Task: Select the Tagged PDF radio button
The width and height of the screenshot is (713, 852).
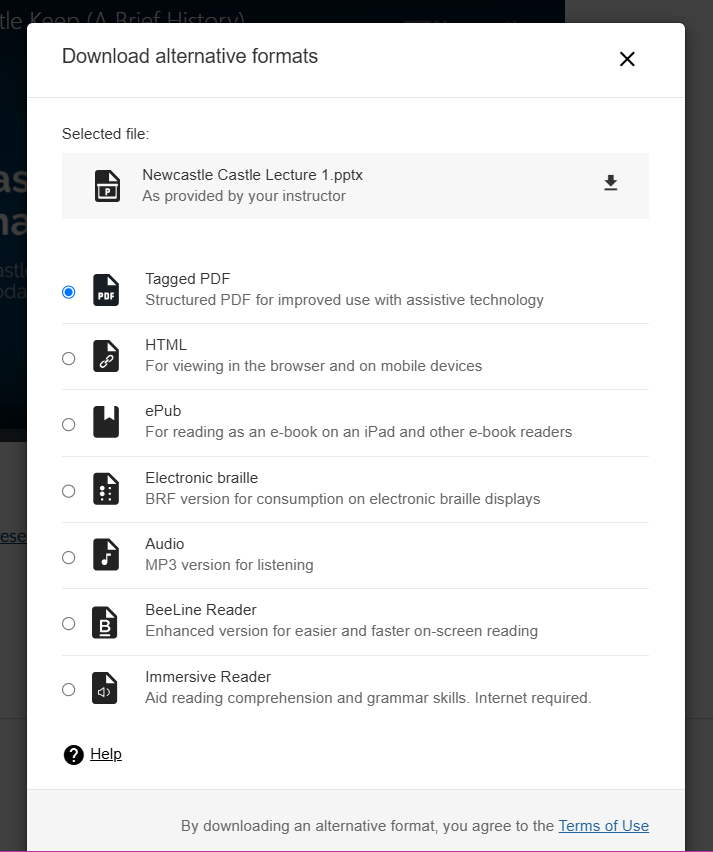Action: 68,292
